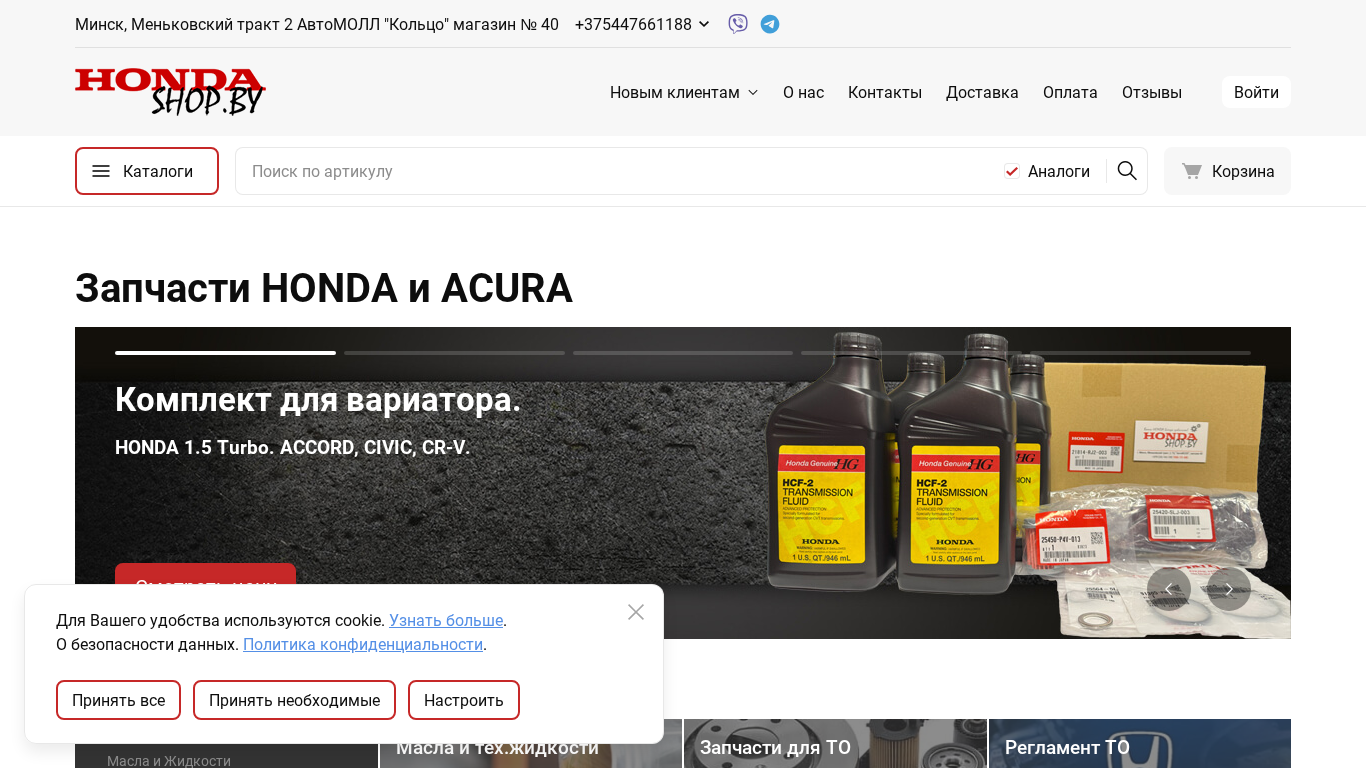Screen dimensions: 1366x768
Task: Expand the phone number dropdown
Action: click(x=704, y=24)
